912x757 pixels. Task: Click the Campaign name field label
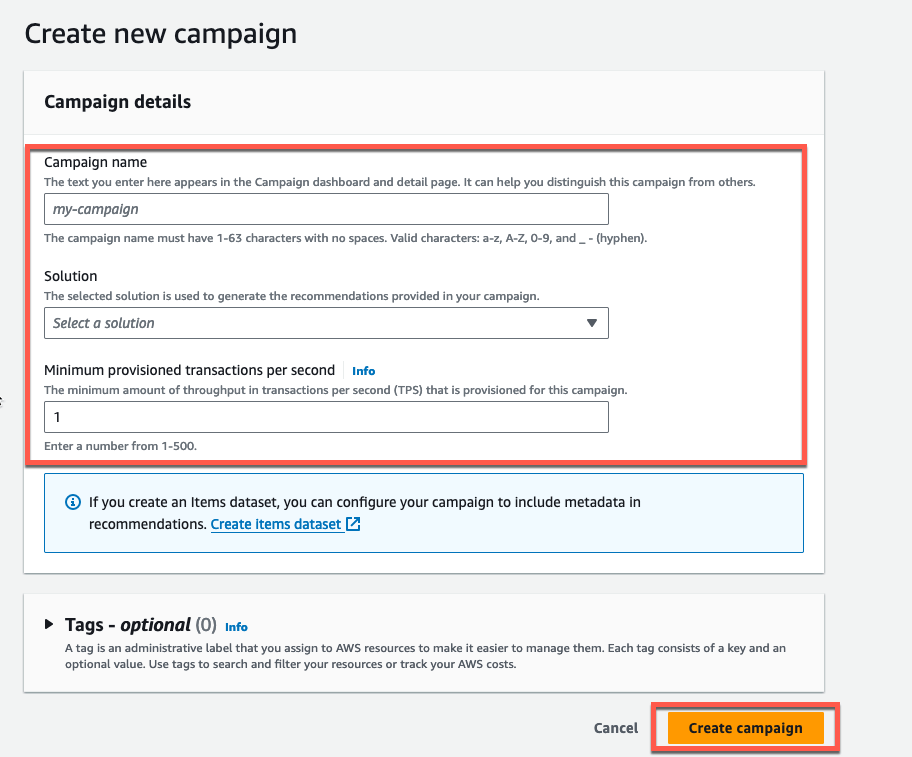[95, 162]
